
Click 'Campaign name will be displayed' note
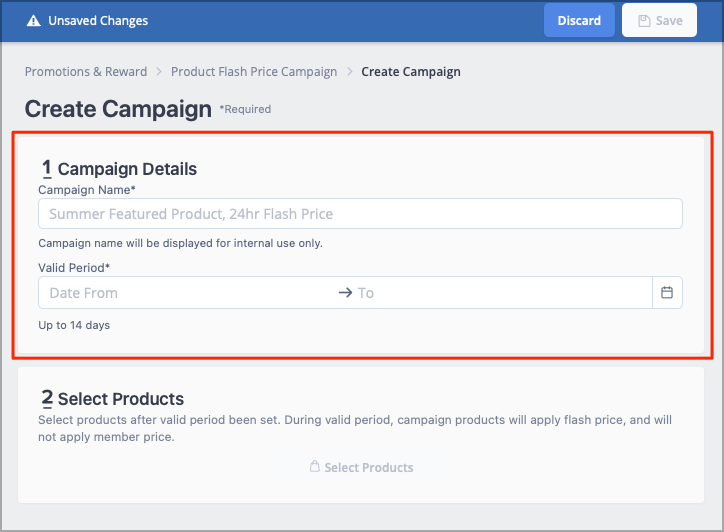click(x=181, y=243)
